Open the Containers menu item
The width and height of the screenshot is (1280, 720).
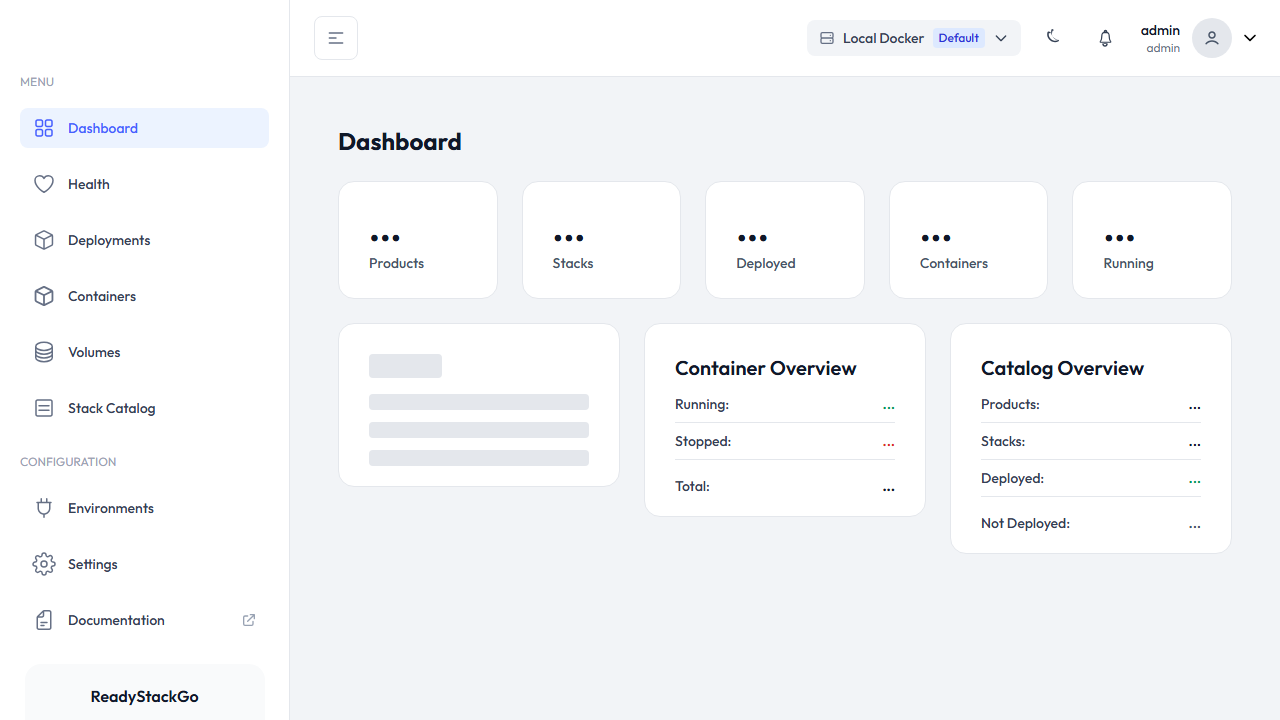point(102,296)
